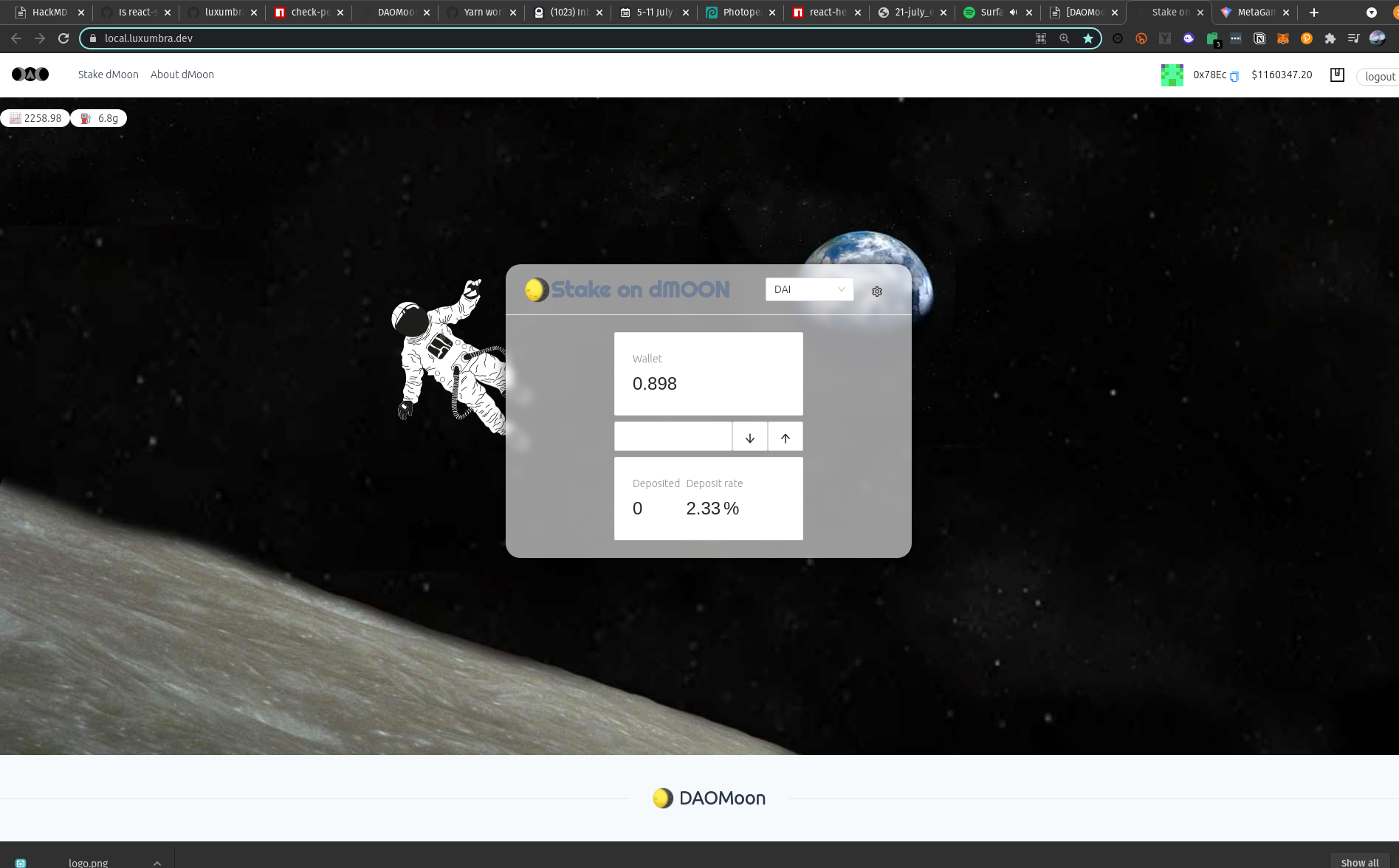The width and height of the screenshot is (1399, 868).
Task: Open media controls playlist icon
Action: (x=1354, y=38)
